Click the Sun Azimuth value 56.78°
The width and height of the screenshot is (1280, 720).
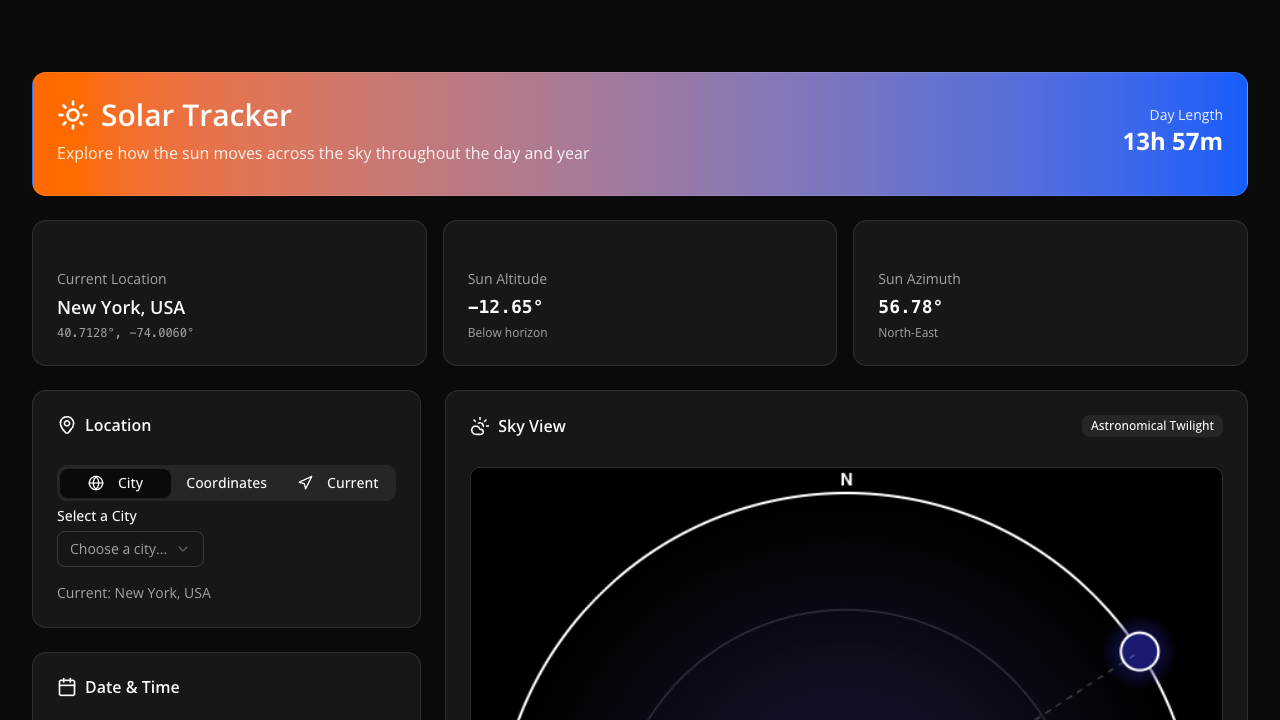click(910, 307)
